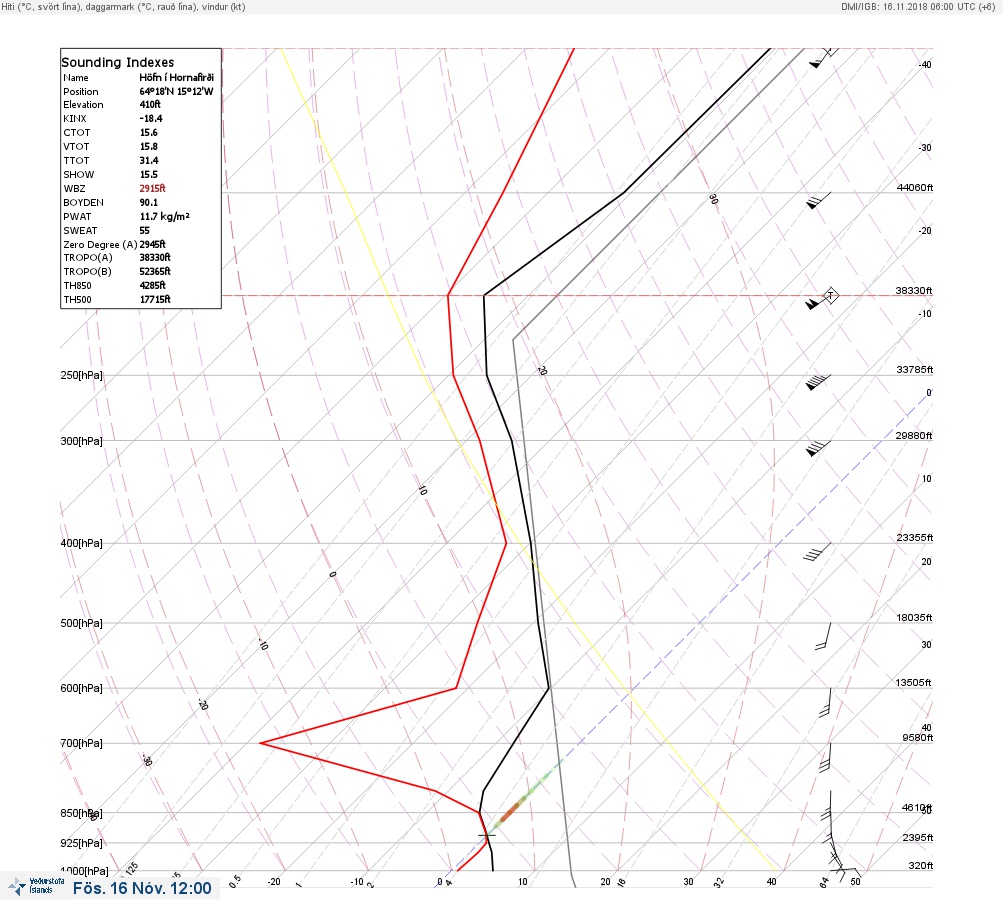The height and width of the screenshot is (900, 1003).
Task: Click the date label Fös. 16 Nóv. 12:00
Action: click(x=142, y=888)
